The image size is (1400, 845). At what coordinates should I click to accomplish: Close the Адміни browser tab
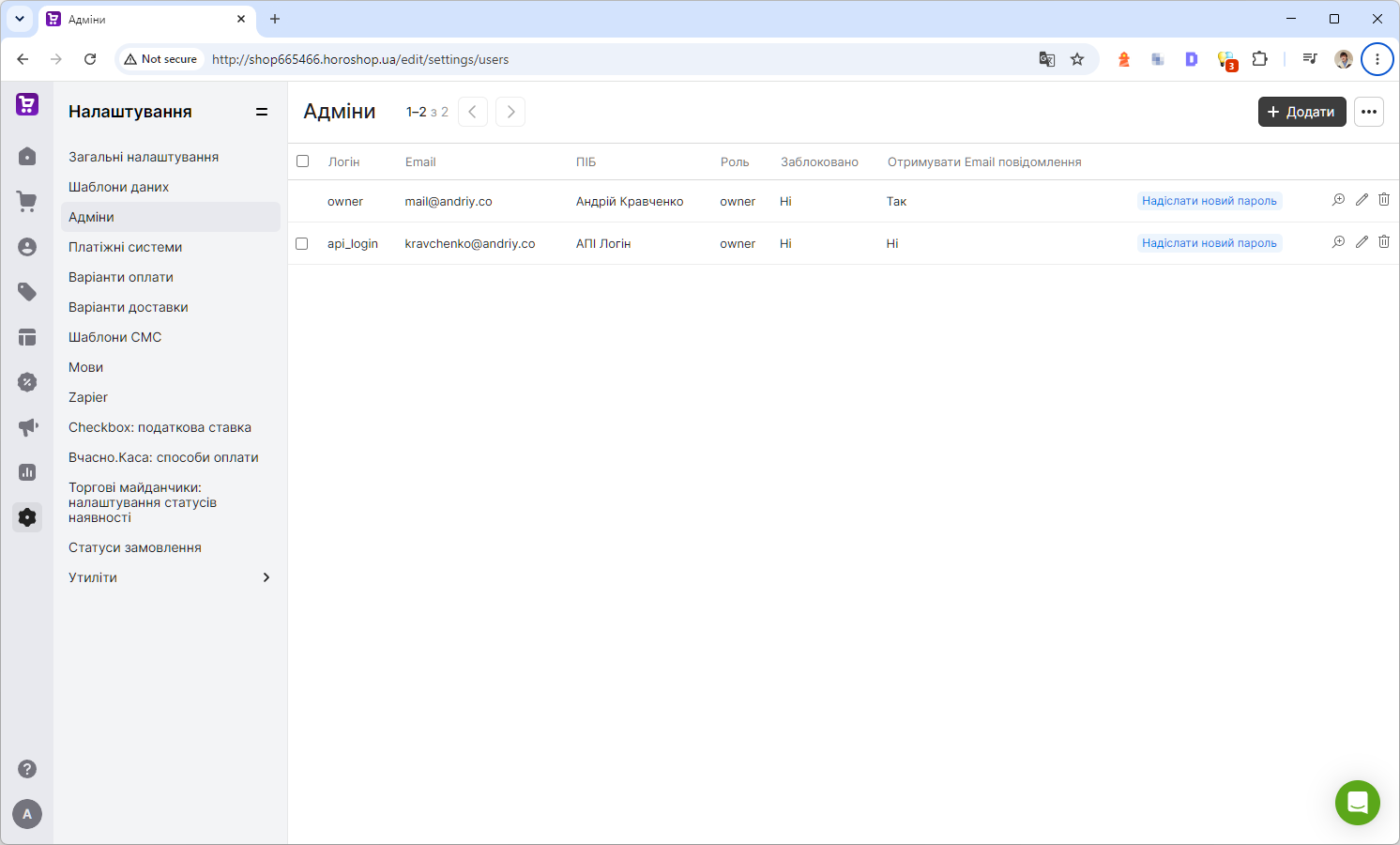pyautogui.click(x=241, y=19)
